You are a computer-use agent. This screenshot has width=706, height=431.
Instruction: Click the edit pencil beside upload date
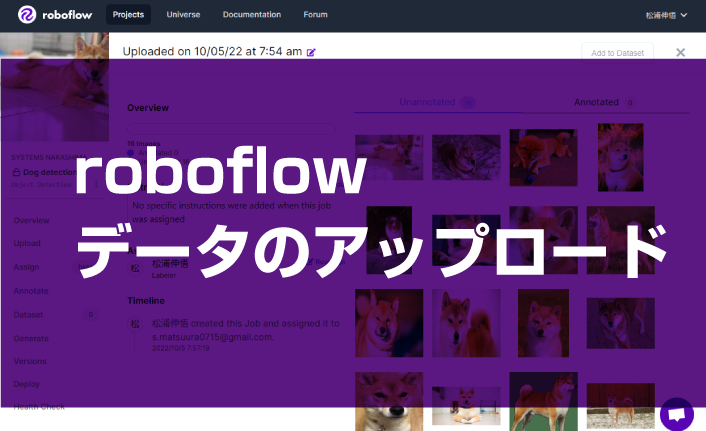pyautogui.click(x=311, y=52)
